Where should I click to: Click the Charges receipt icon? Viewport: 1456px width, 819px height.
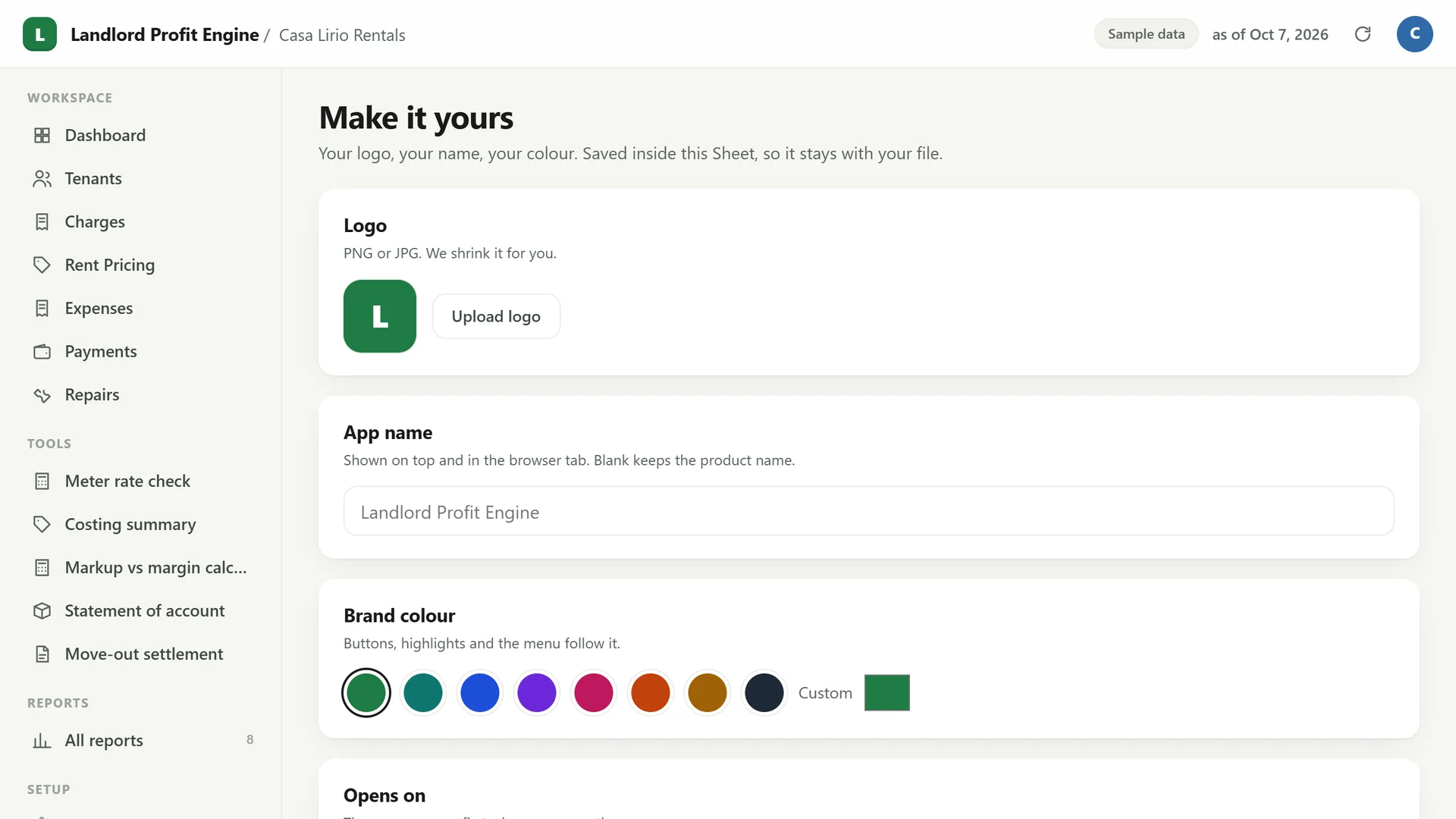coord(42,221)
